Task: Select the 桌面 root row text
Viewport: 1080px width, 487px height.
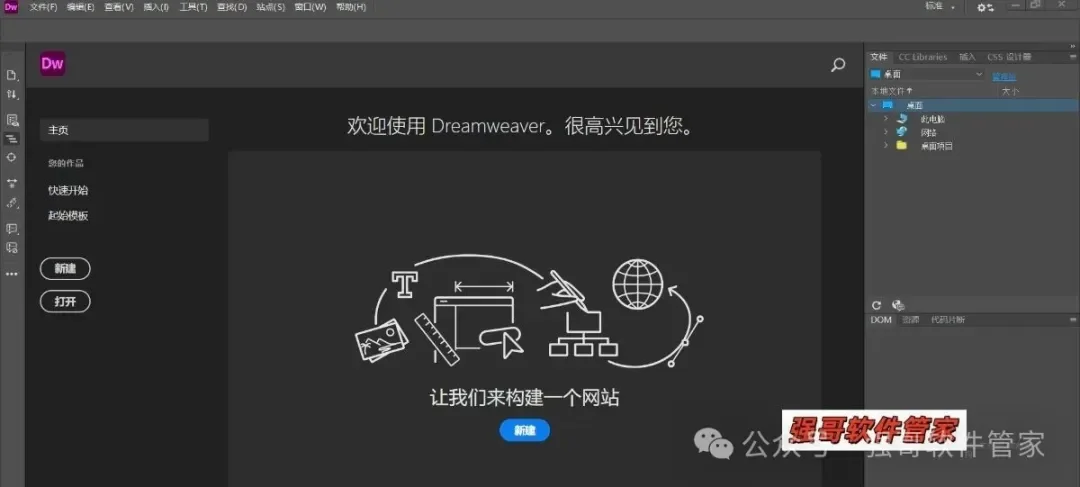Action: [x=915, y=105]
